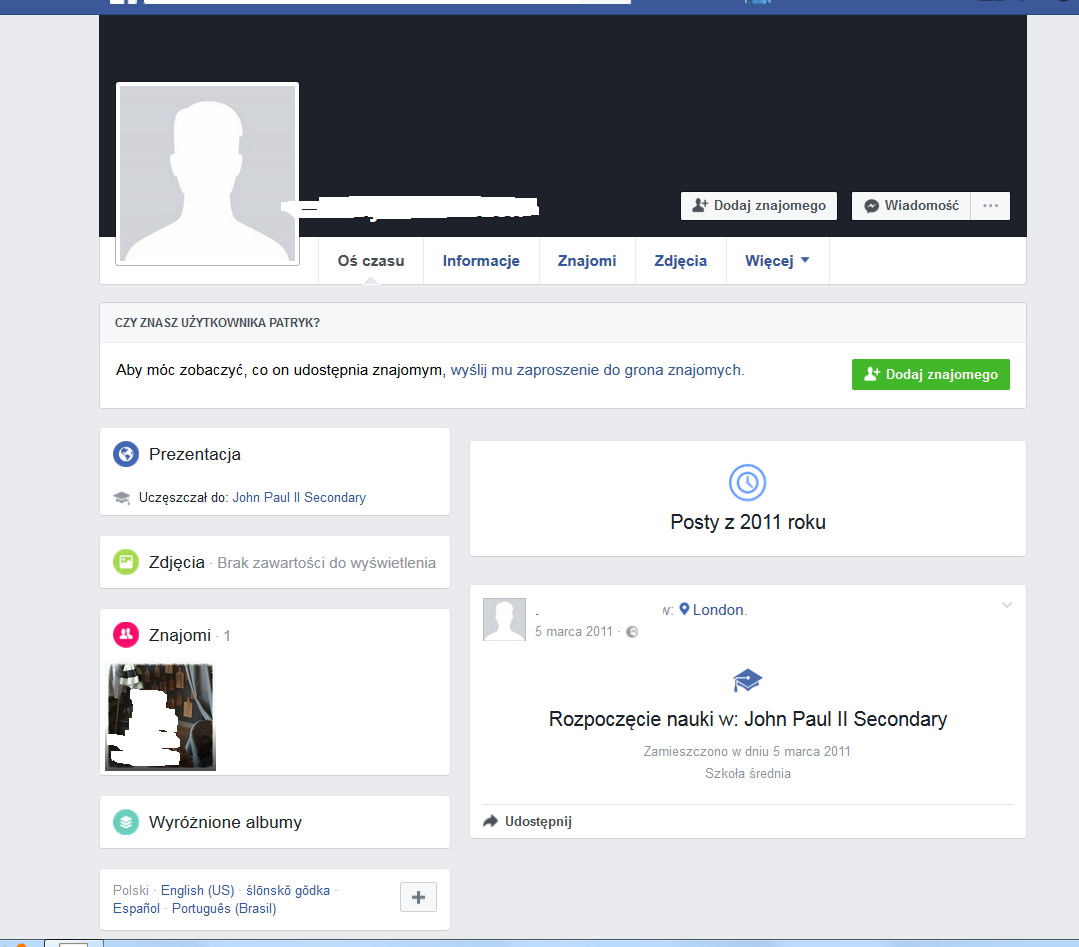Click the green Dodaj znajomego button
Viewport: 1079px width, 947px height.
click(x=930, y=375)
